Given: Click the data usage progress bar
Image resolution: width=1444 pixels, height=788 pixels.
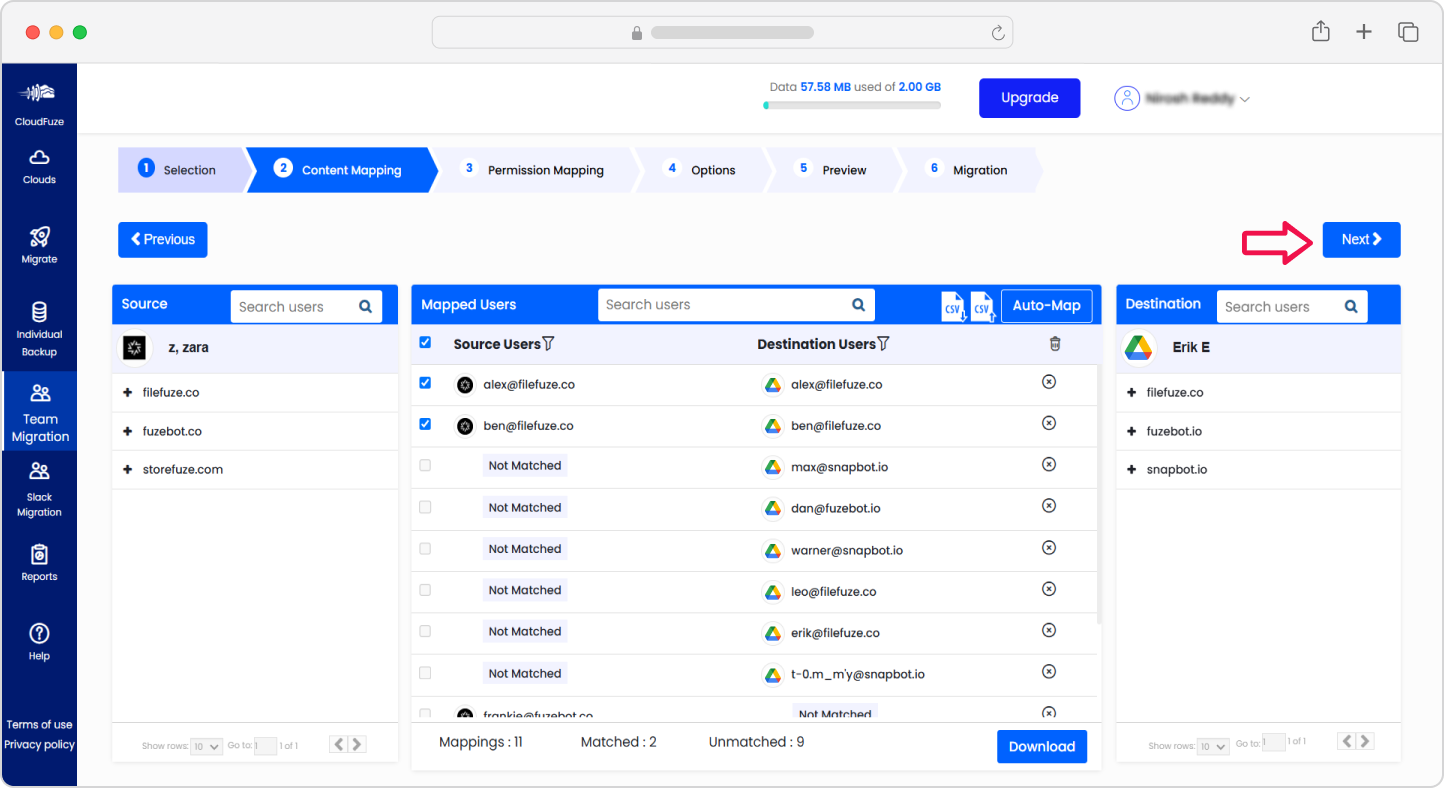Looking at the screenshot, I should point(852,105).
